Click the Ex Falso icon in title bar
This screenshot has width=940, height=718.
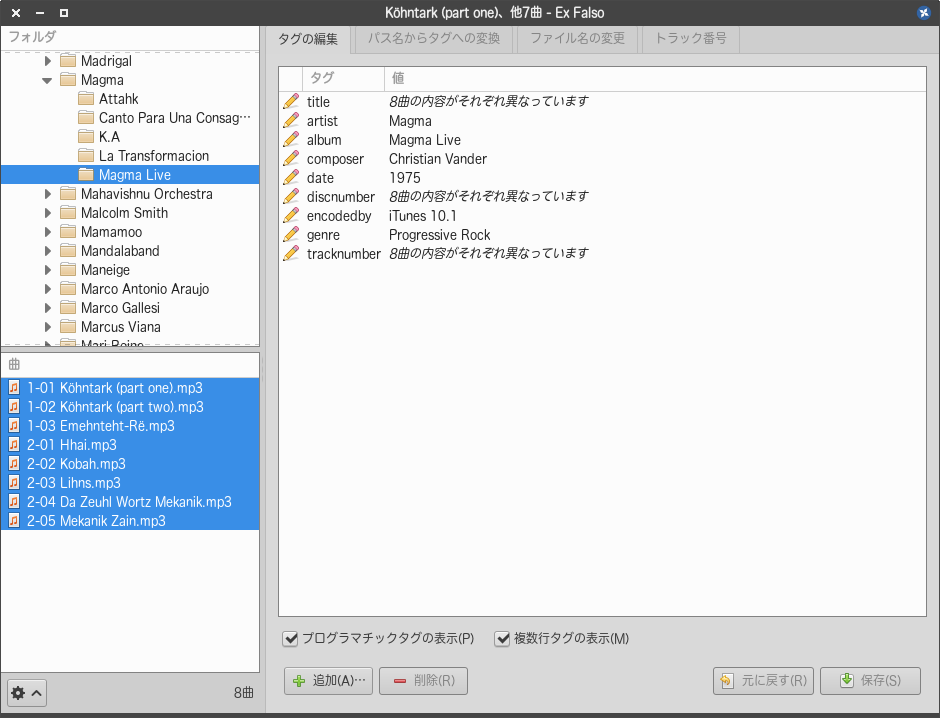[x=924, y=13]
